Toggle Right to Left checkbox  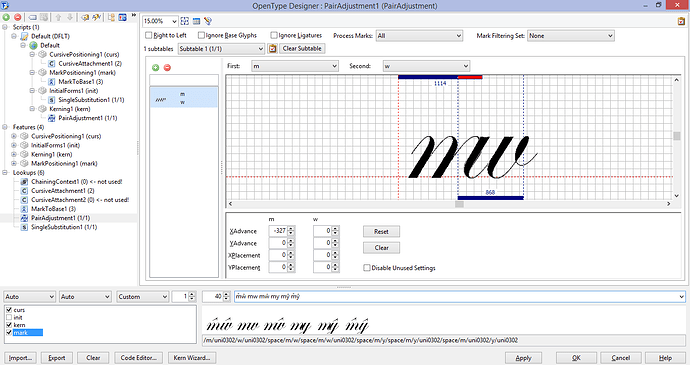click(148, 35)
